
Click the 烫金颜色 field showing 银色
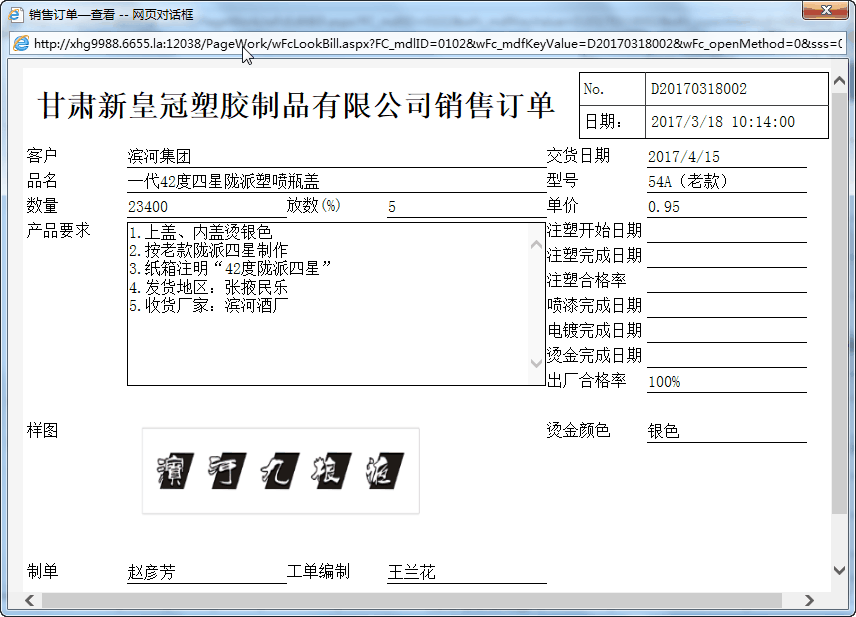point(725,431)
